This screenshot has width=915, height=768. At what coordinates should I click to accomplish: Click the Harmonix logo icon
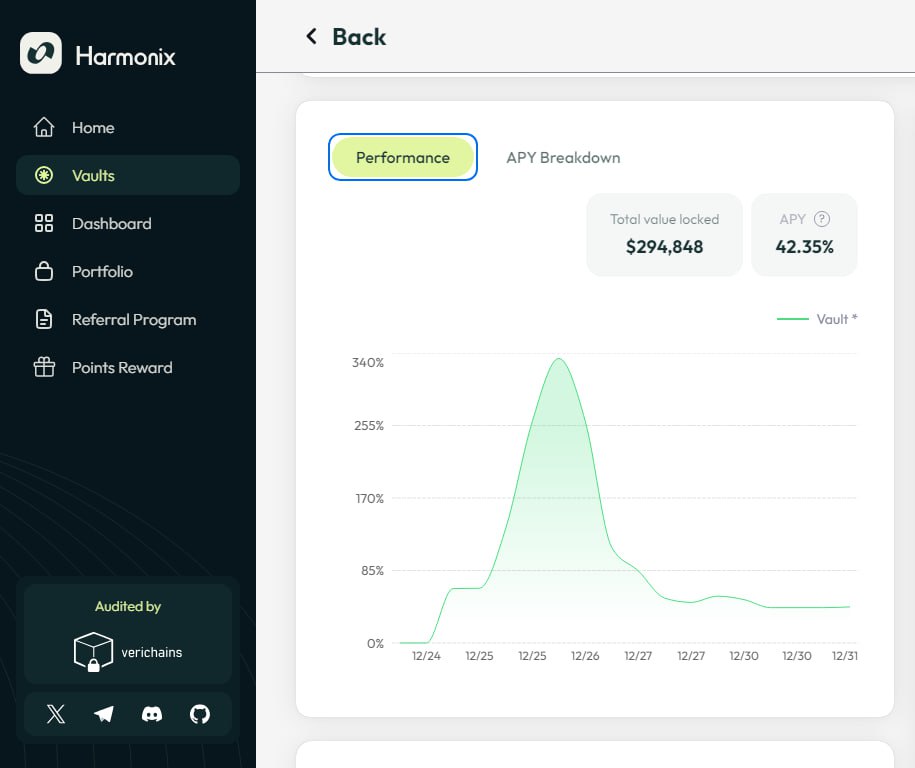(41, 53)
